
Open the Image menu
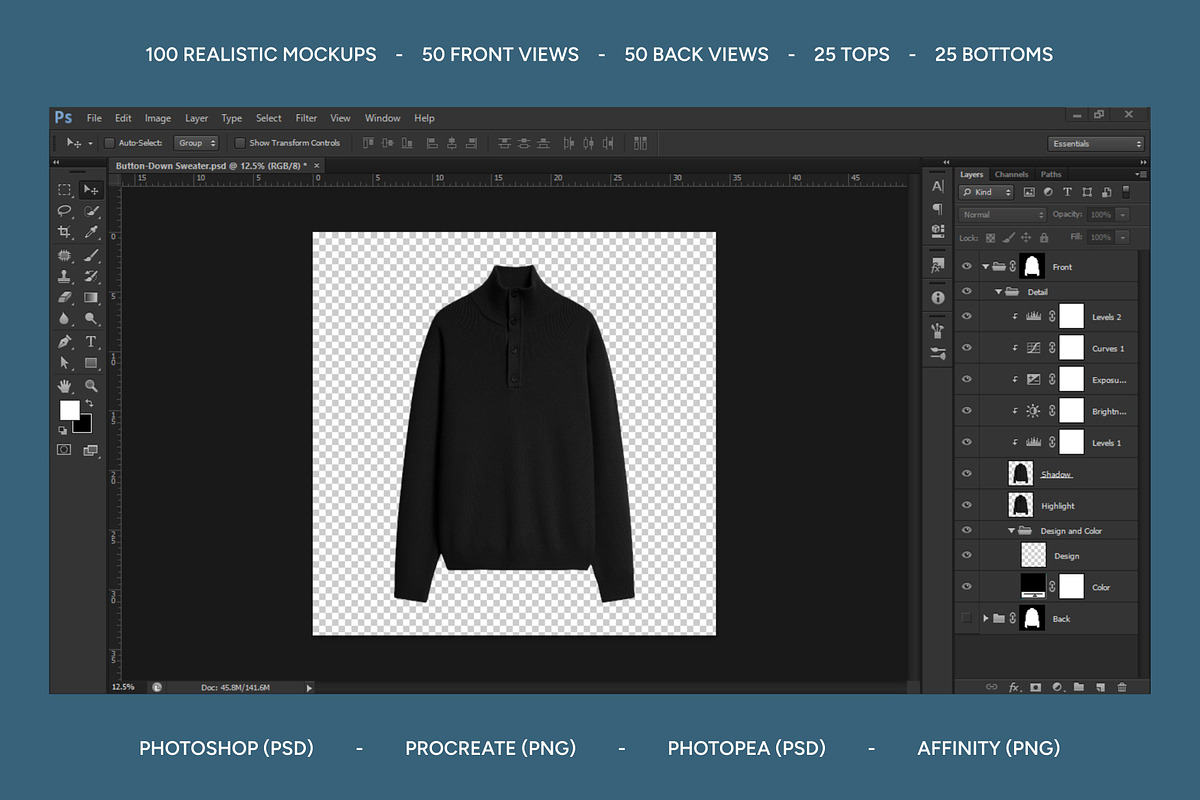158,118
